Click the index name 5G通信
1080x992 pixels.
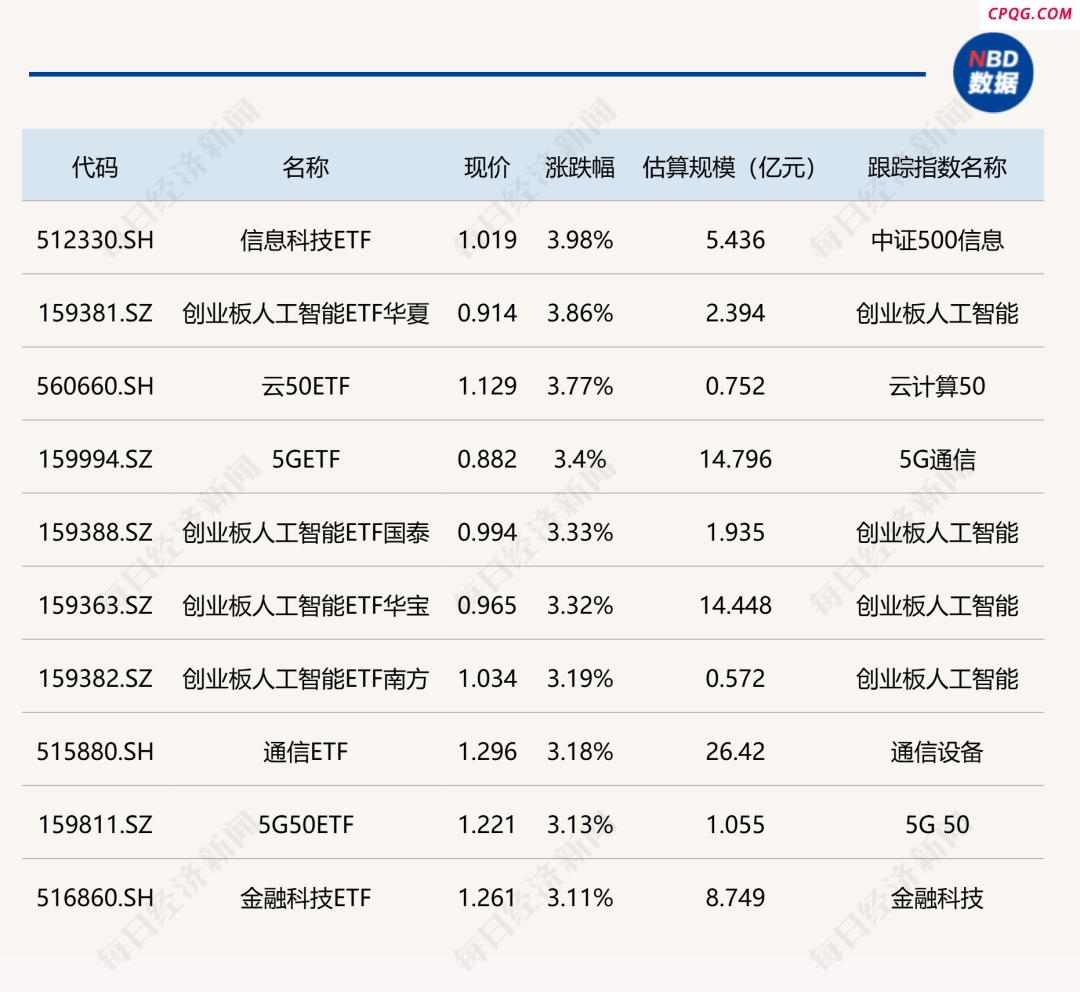tap(937, 459)
